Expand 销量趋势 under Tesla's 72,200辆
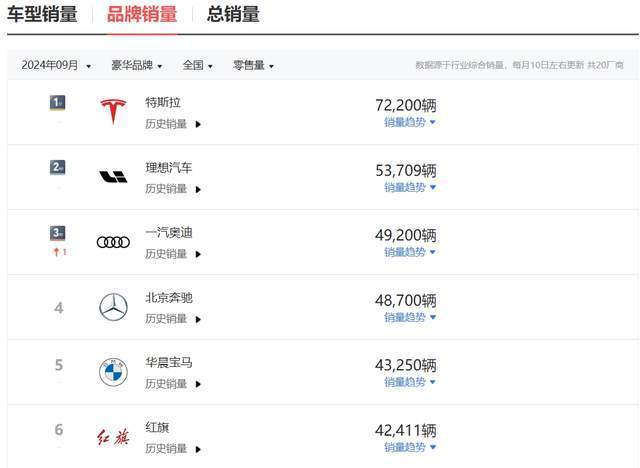Viewport: 640px width, 468px height. (410, 122)
